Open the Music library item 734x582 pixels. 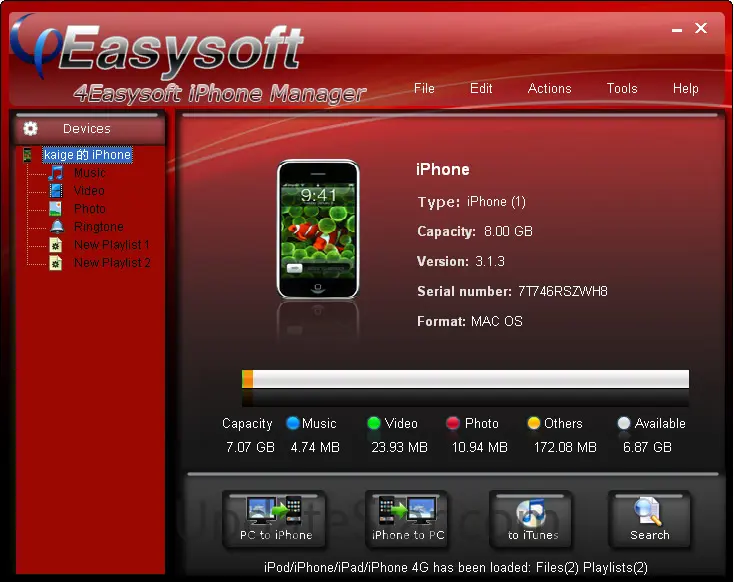(x=90, y=173)
